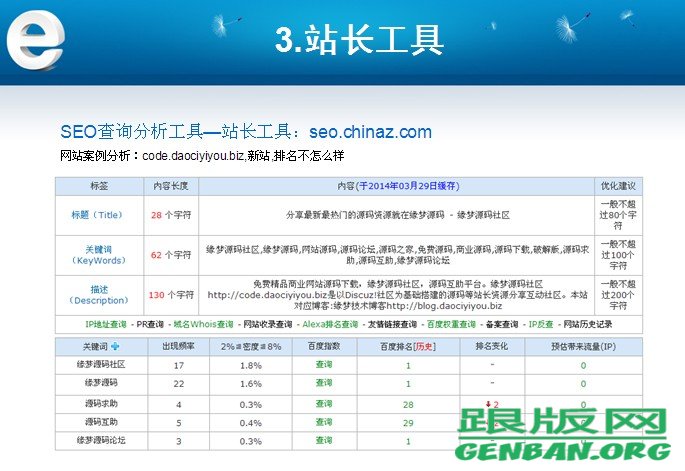Open the 百度权重查询 link

coord(451,324)
